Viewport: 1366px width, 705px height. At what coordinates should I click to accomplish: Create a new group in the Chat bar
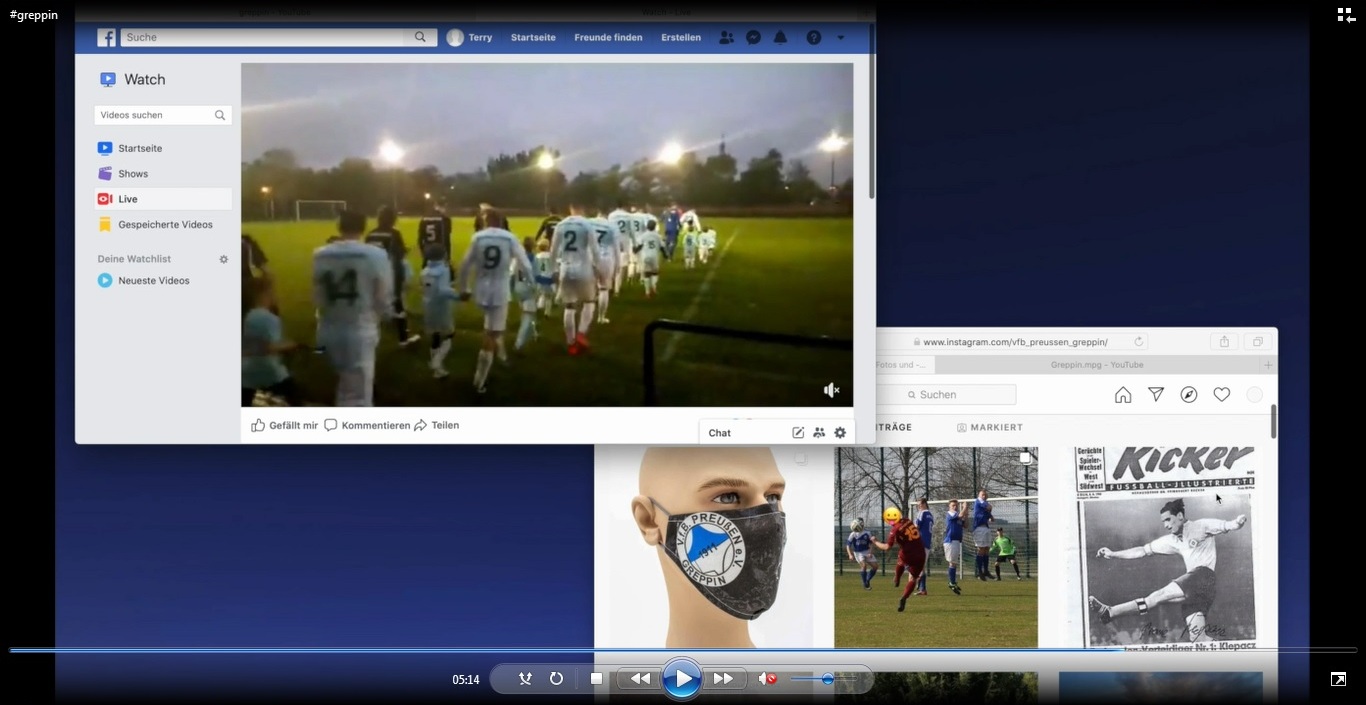click(x=819, y=433)
